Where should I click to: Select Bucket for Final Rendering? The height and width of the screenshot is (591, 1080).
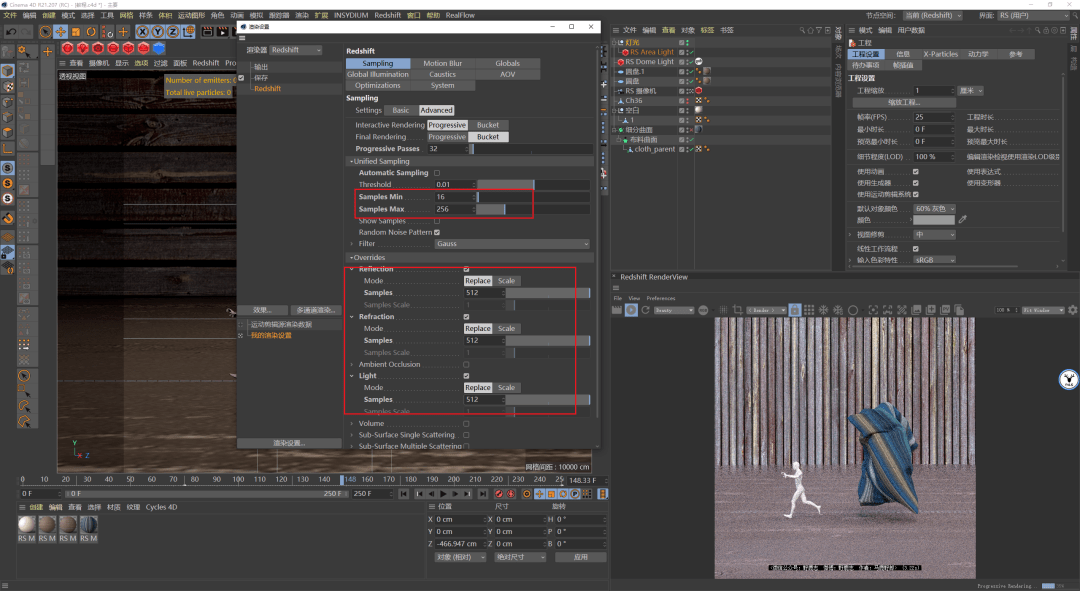point(488,137)
